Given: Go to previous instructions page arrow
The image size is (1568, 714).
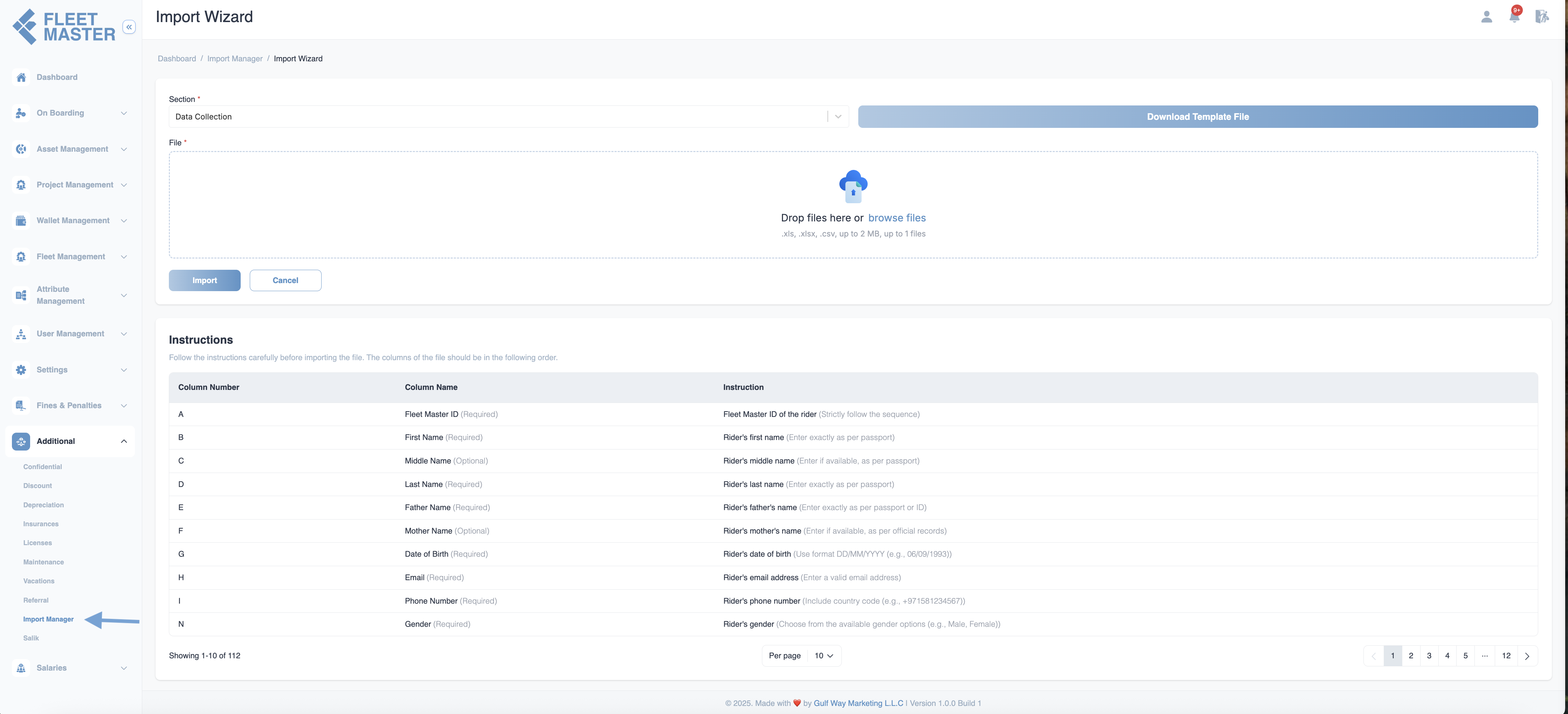Looking at the screenshot, I should tap(1374, 655).
